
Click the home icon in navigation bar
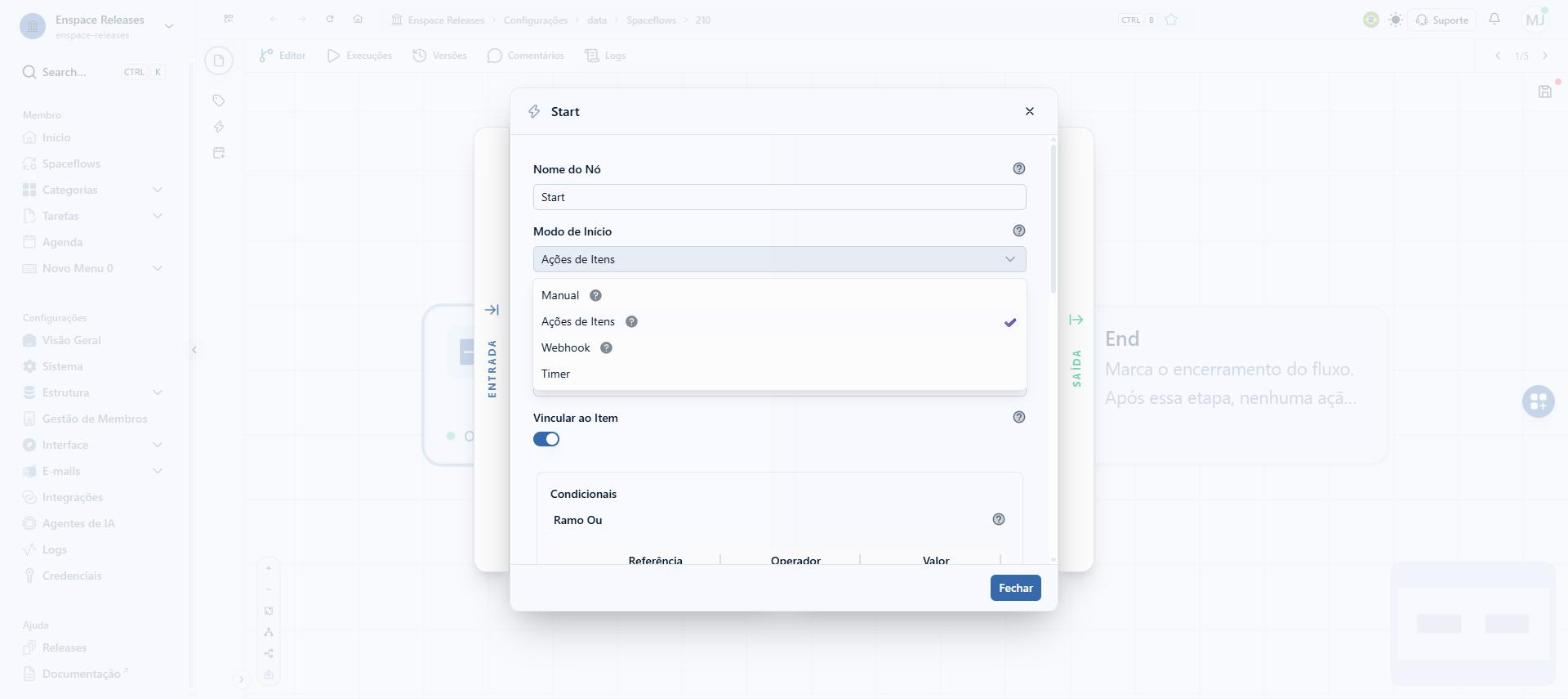click(x=358, y=20)
